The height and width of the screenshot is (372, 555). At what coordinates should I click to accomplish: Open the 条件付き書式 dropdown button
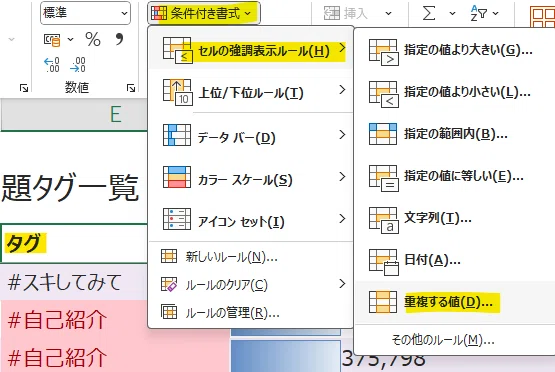(204, 13)
